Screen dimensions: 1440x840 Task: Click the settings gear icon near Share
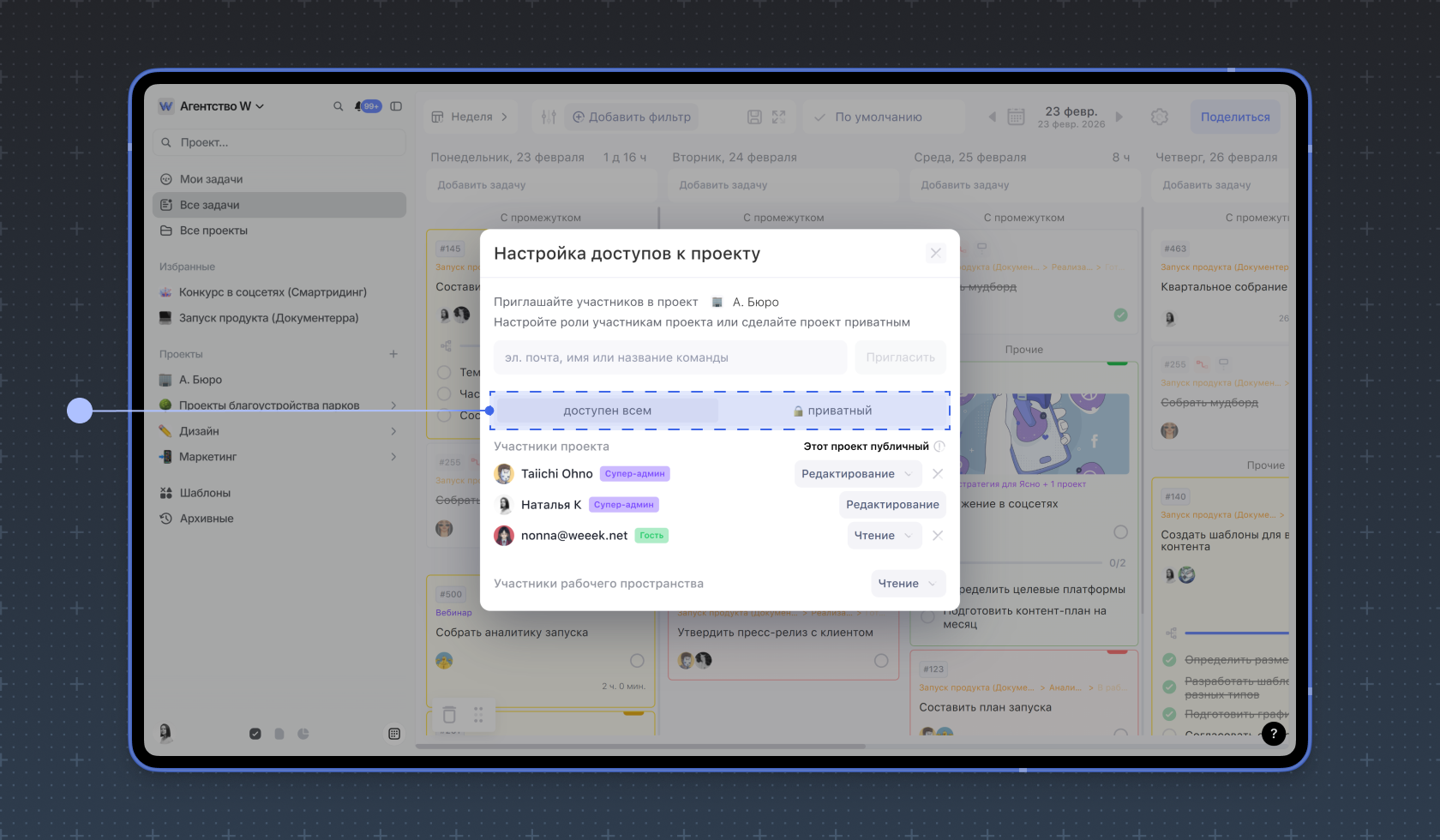point(1159,117)
